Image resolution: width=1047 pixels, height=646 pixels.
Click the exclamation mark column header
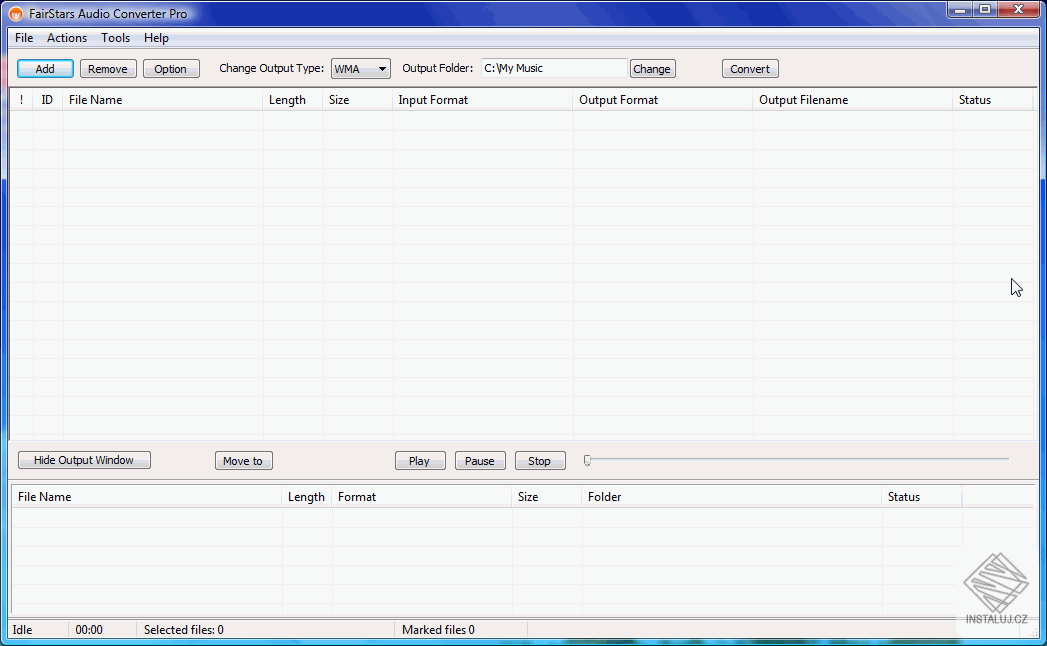pos(21,100)
